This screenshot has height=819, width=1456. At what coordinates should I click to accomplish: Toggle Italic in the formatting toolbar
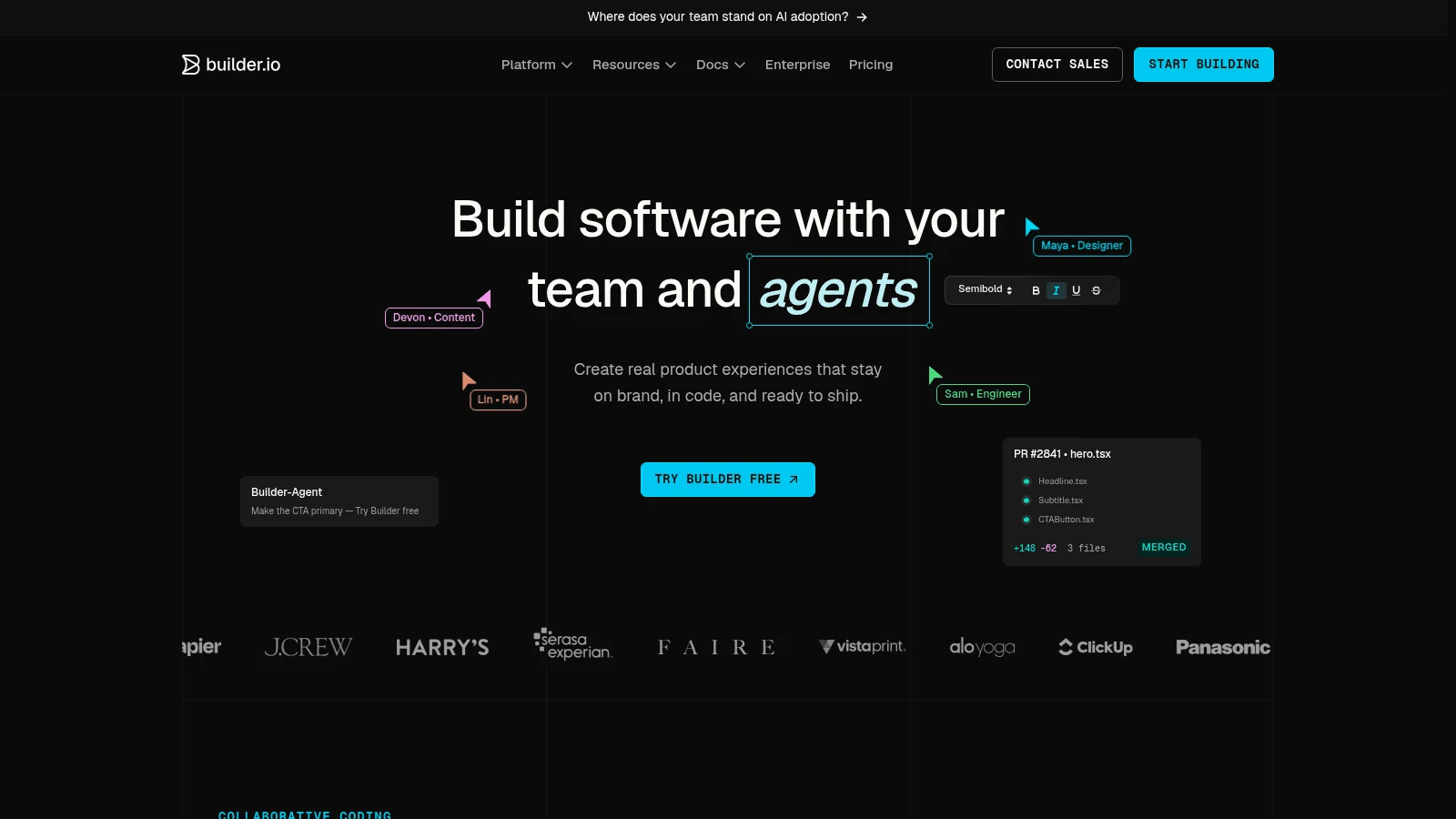[x=1056, y=290]
